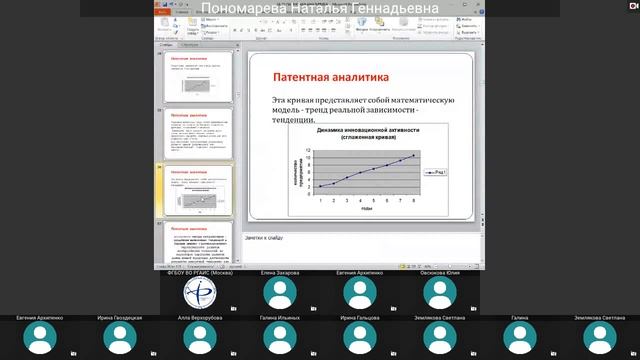Click camera icon on Галина Ильиных tile

(313, 353)
